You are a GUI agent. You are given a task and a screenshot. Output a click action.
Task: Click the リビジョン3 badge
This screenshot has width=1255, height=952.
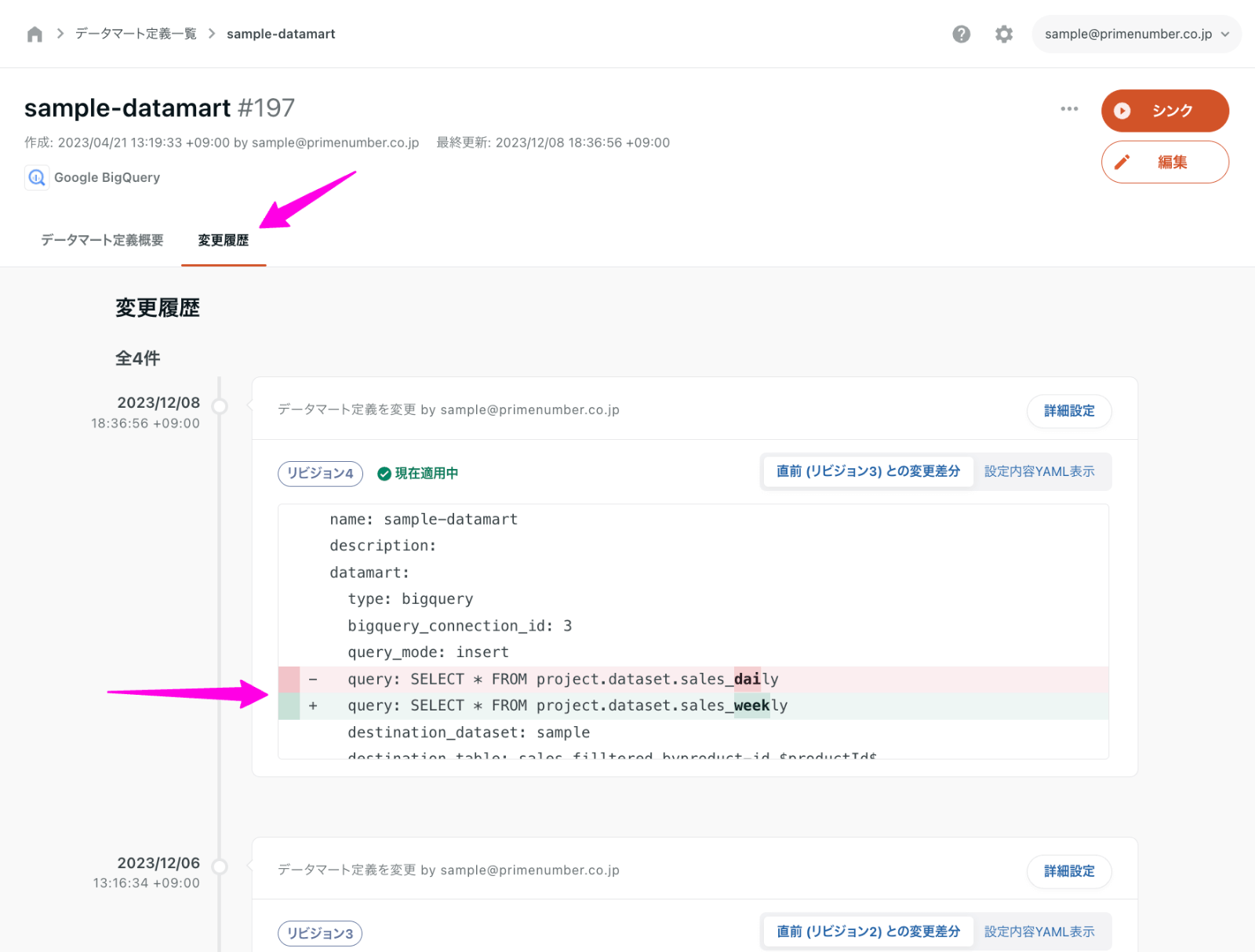(320, 933)
